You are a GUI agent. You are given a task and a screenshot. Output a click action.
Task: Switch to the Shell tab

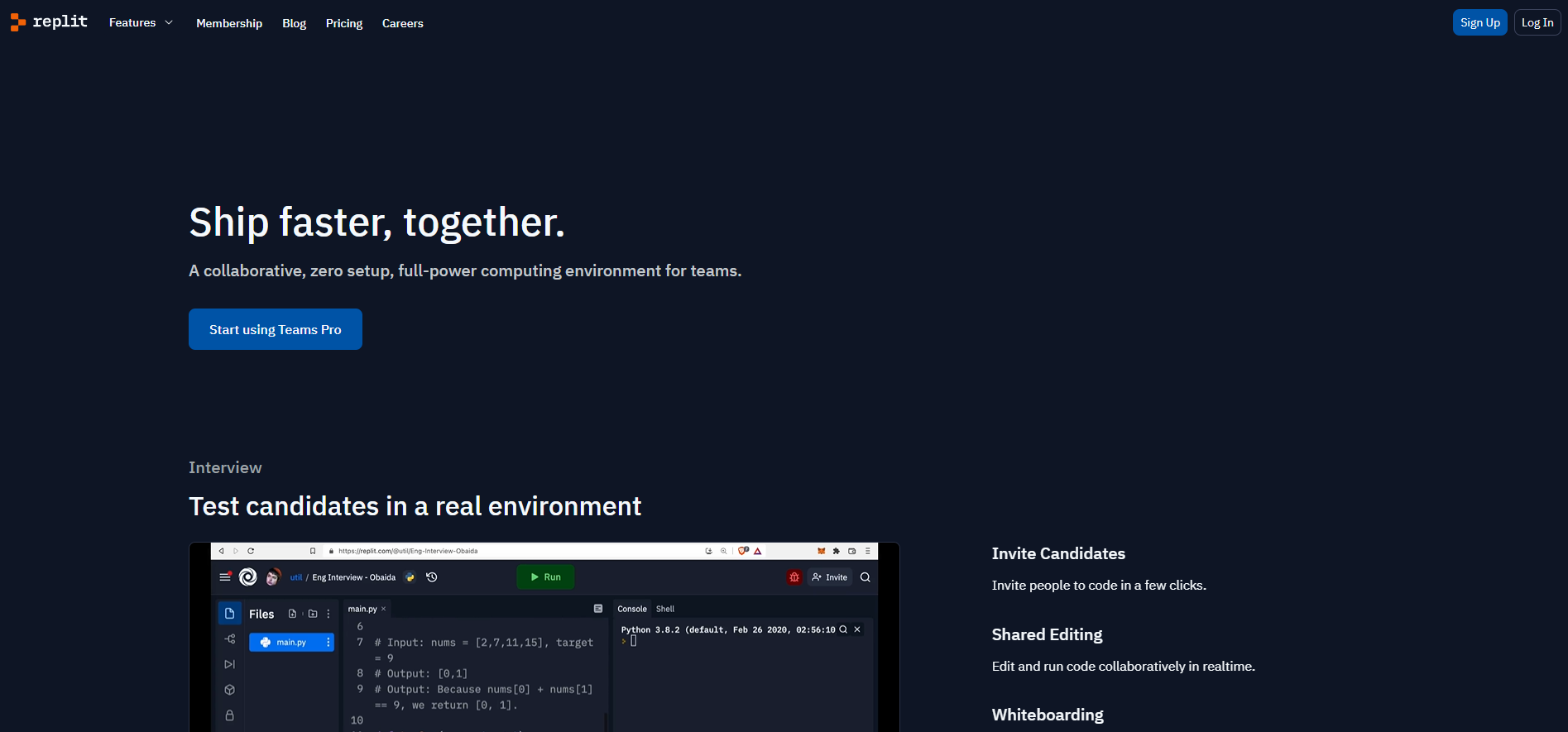(x=665, y=609)
